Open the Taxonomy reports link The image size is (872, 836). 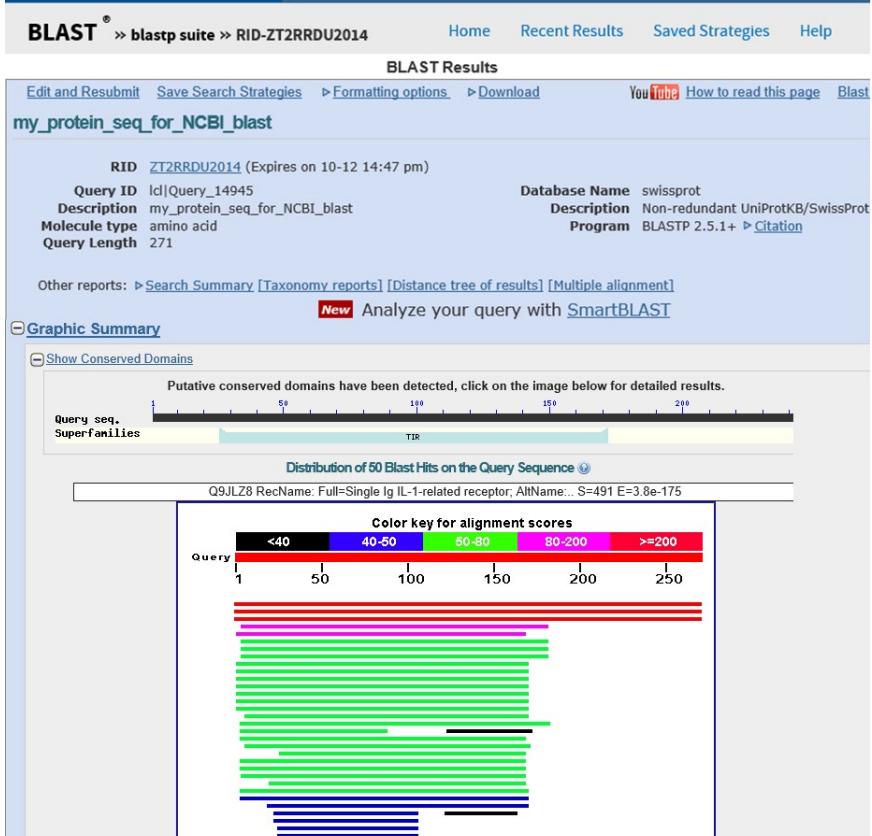(320, 285)
